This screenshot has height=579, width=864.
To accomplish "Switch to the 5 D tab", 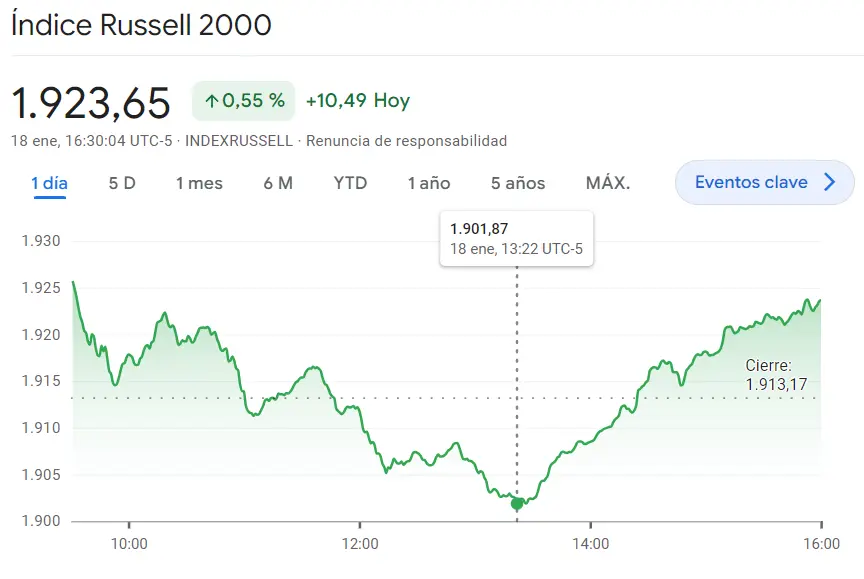I will 122,183.
